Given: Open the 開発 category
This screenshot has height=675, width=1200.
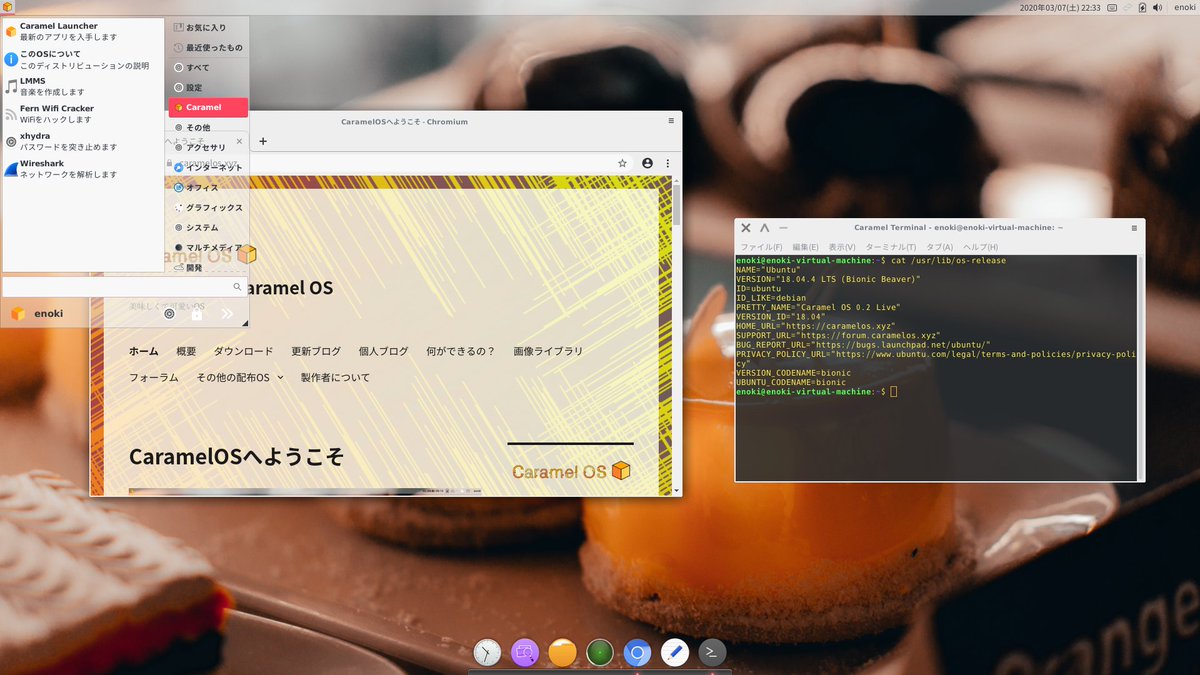Looking at the screenshot, I should pyautogui.click(x=208, y=267).
